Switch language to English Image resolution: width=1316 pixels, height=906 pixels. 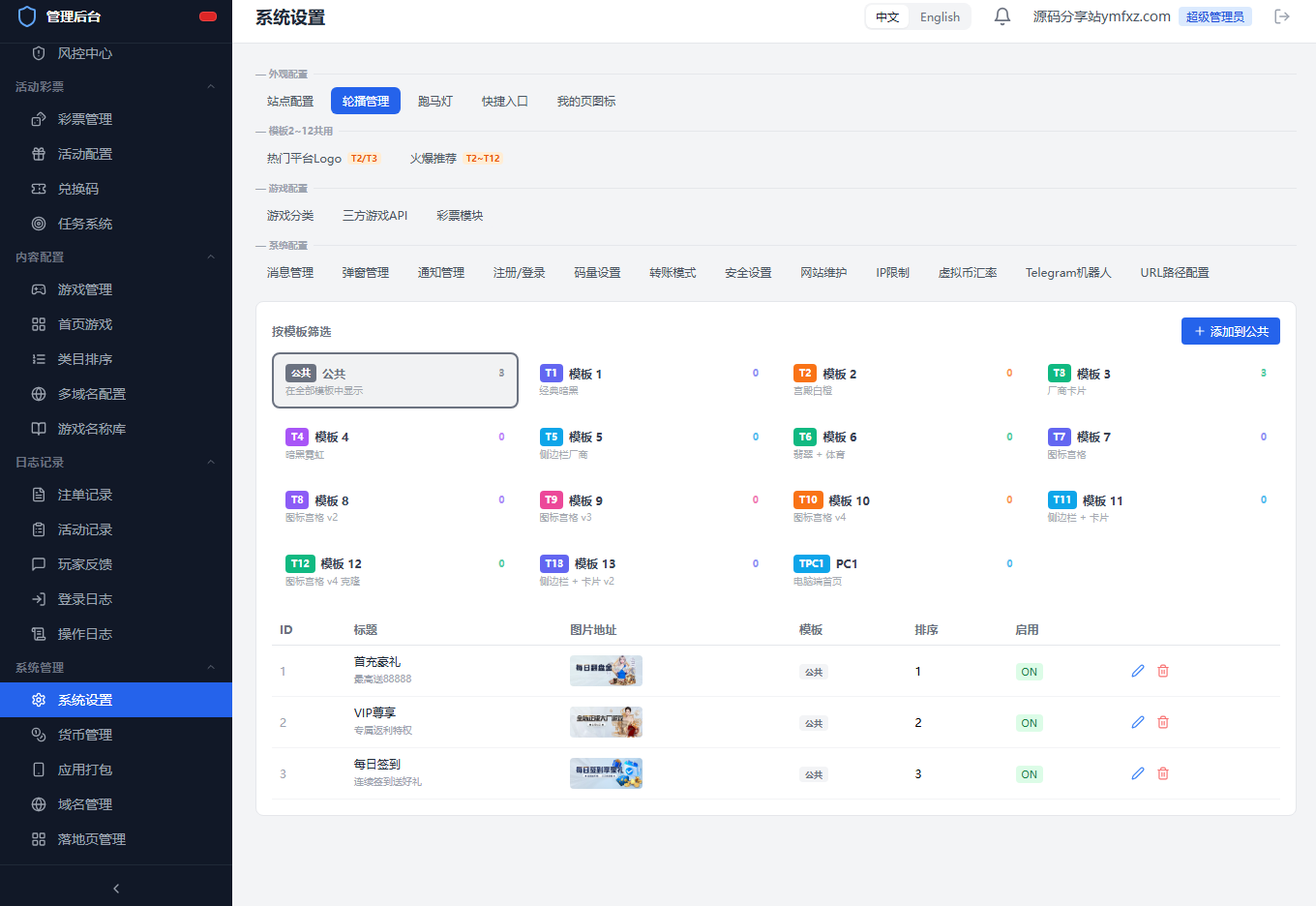940,16
